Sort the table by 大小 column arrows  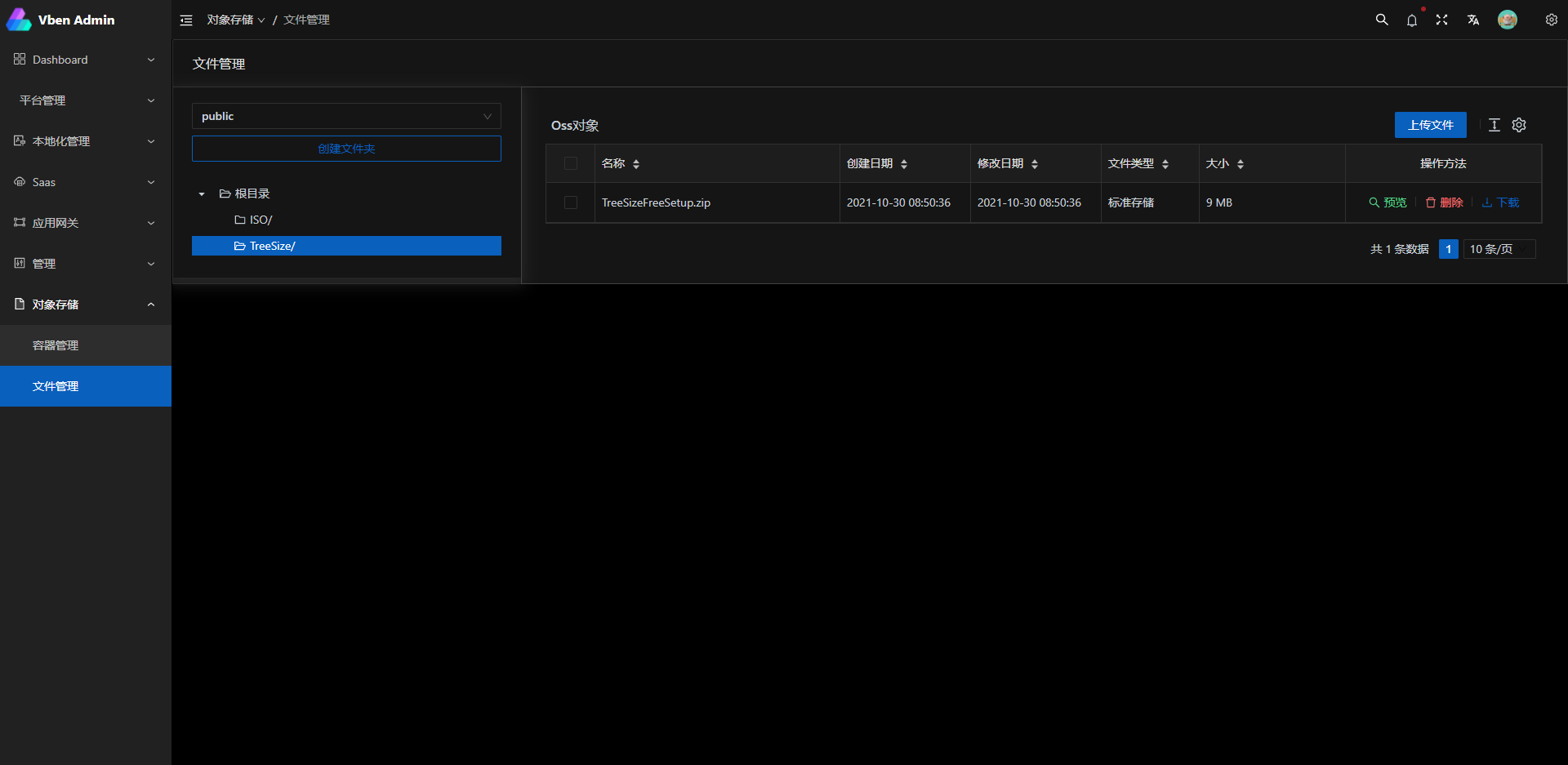coord(1240,163)
